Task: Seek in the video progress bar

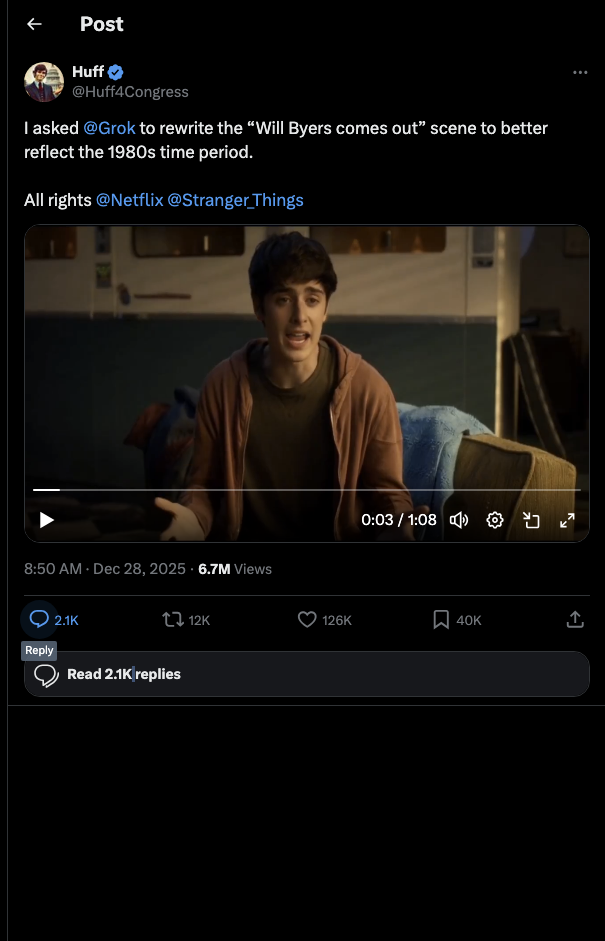Action: pyautogui.click(x=307, y=490)
